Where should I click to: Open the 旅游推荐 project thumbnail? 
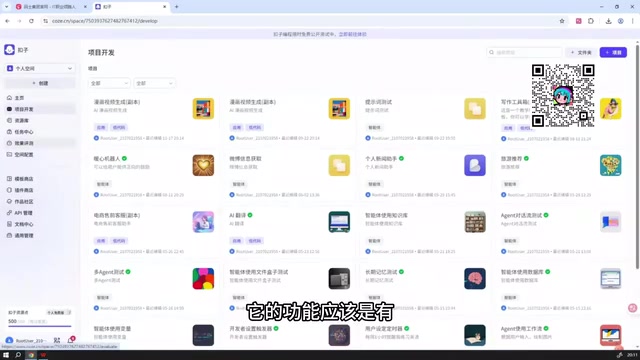[611, 165]
